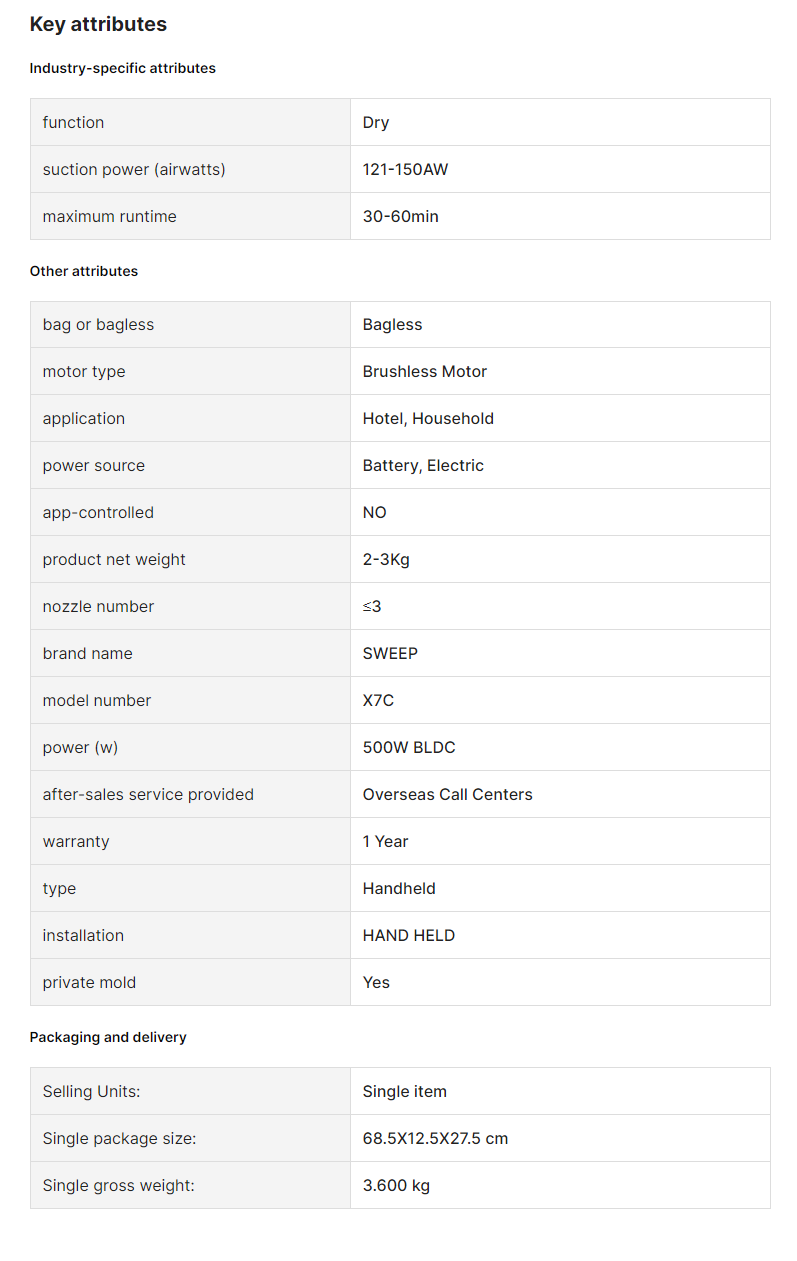
Task: Click the private mold Yes value
Action: pyautogui.click(x=376, y=982)
